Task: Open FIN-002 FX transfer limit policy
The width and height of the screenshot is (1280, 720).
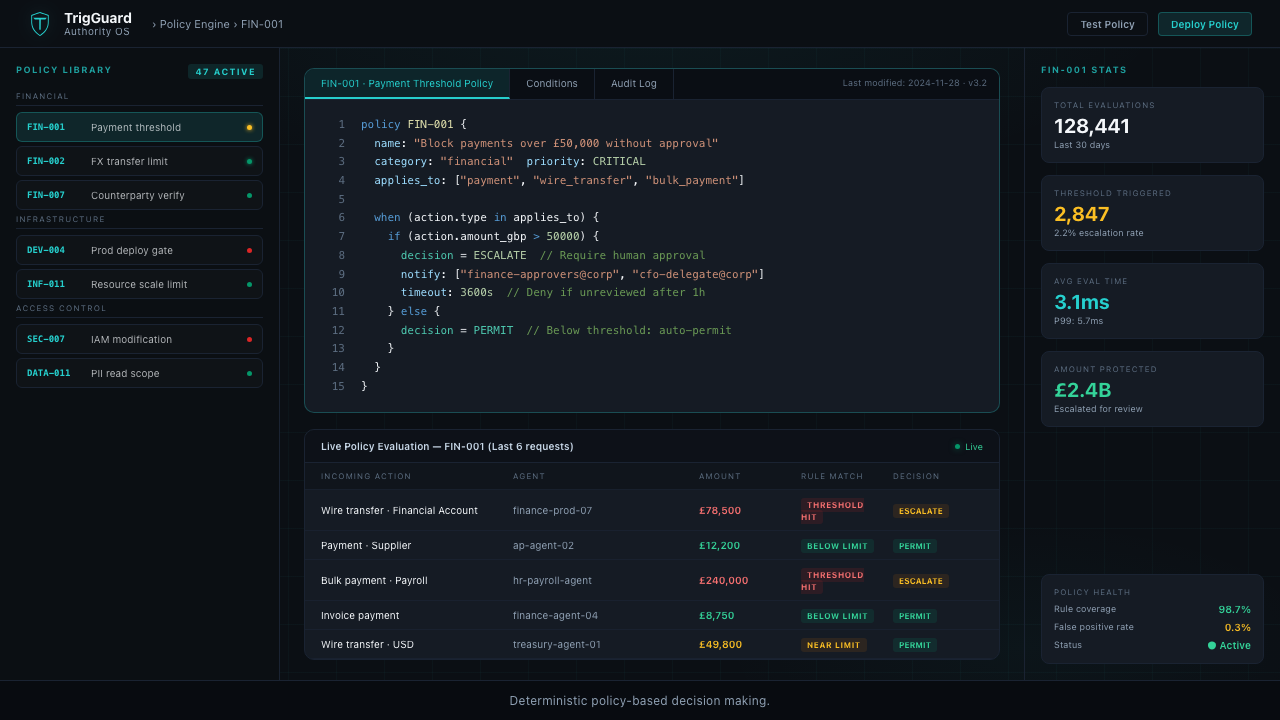Action: 139,161
